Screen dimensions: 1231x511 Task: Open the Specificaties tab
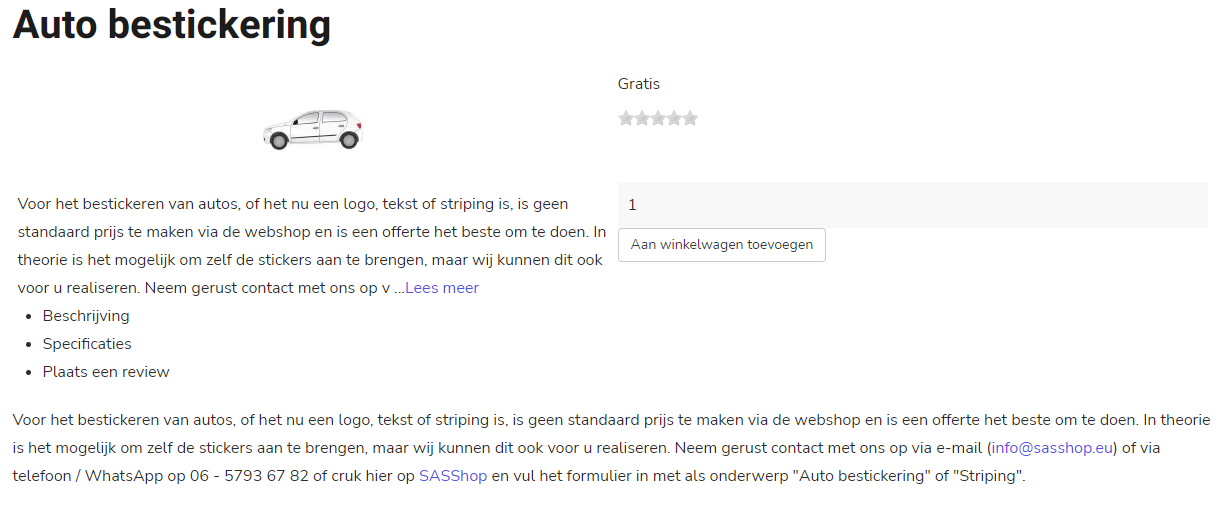[x=87, y=344]
